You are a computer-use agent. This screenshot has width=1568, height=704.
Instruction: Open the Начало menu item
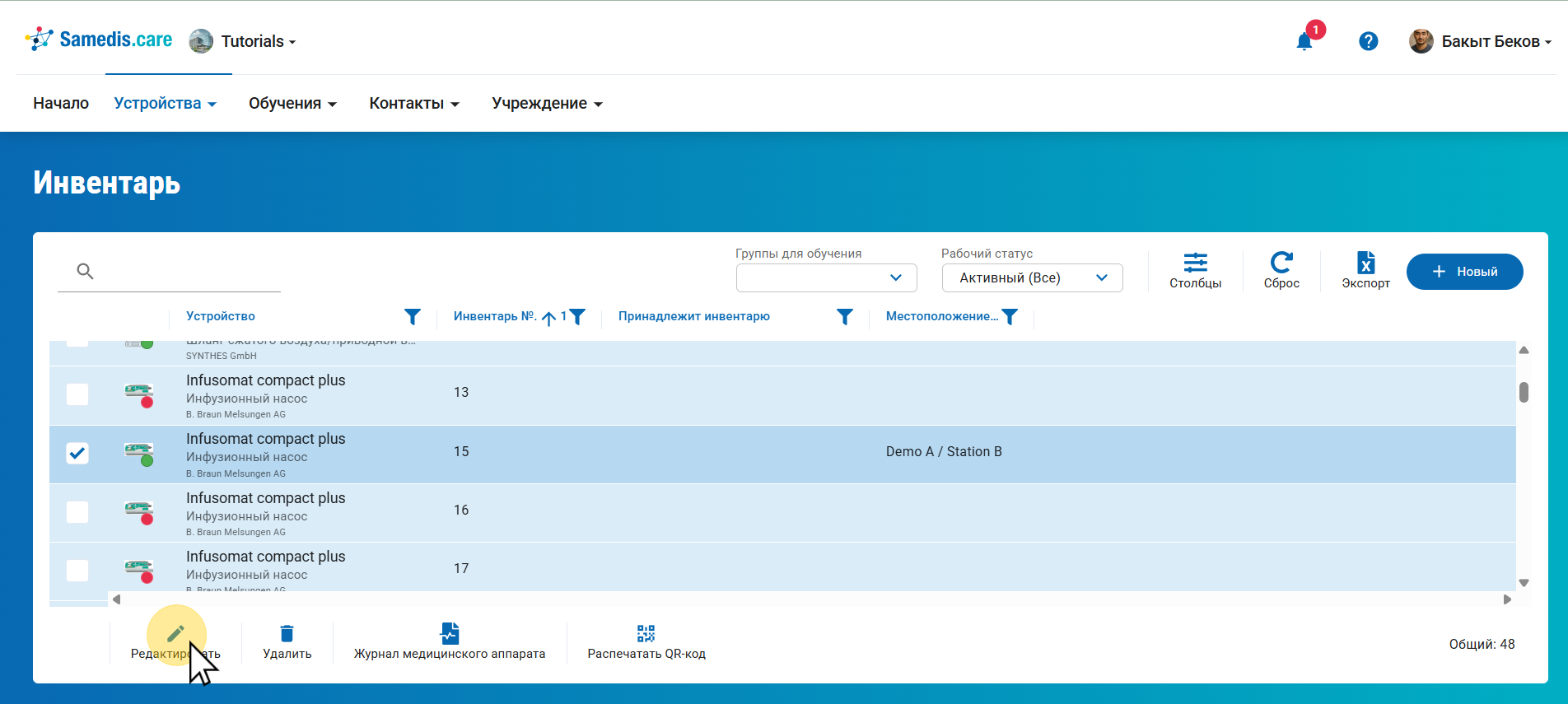pos(61,103)
